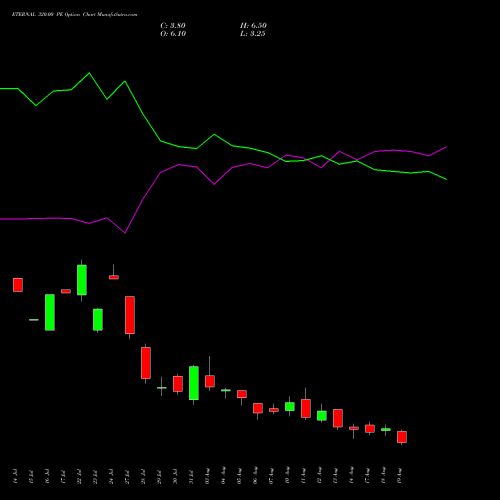Click the 19 Aug date label on the axis

(x=399, y=476)
